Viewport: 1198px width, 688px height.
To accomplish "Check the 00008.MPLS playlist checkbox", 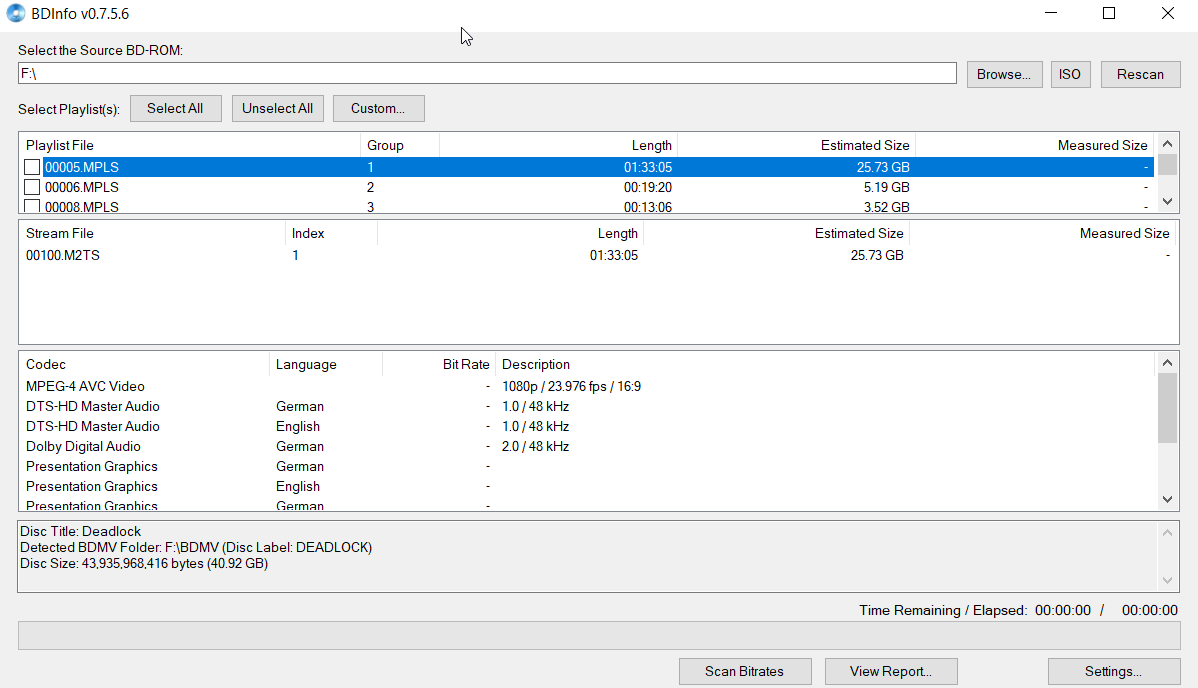I will click(31, 206).
